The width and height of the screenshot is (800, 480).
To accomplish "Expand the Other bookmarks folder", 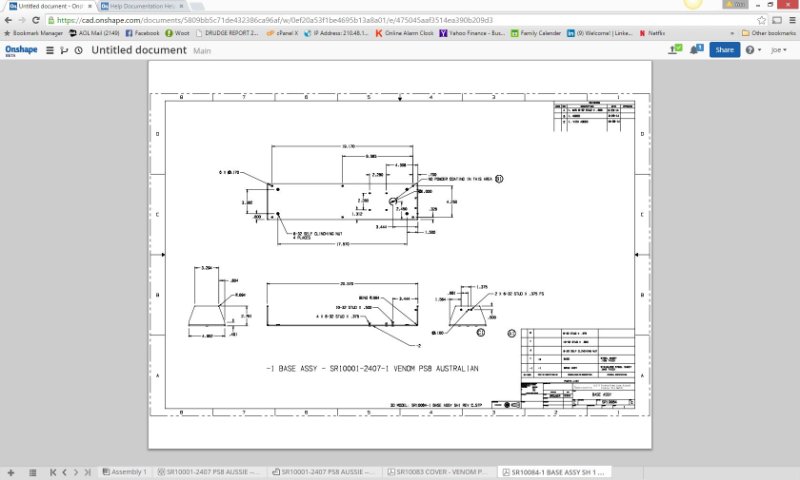I will point(769,33).
